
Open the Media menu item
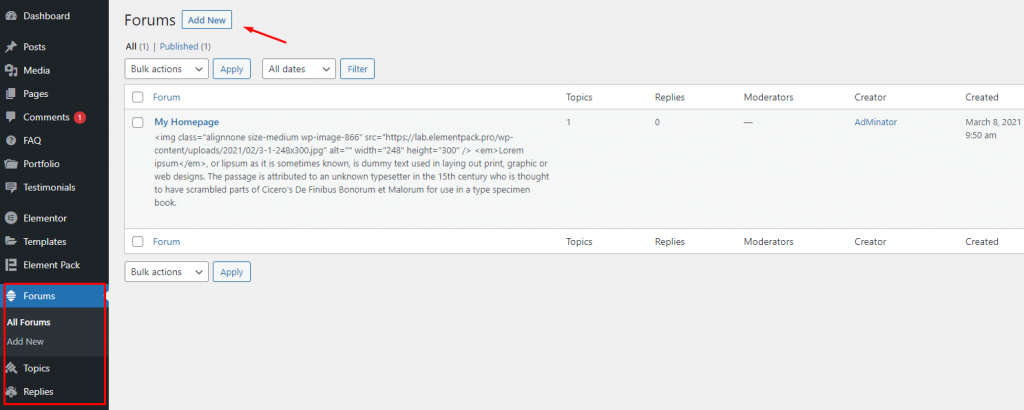(54, 71)
